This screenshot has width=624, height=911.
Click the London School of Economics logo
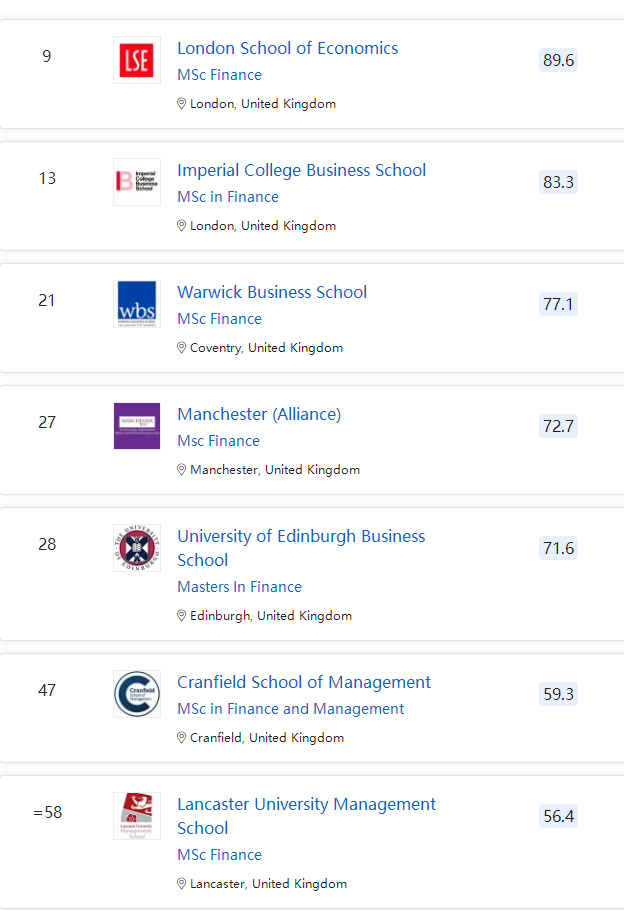pyautogui.click(x=136, y=60)
